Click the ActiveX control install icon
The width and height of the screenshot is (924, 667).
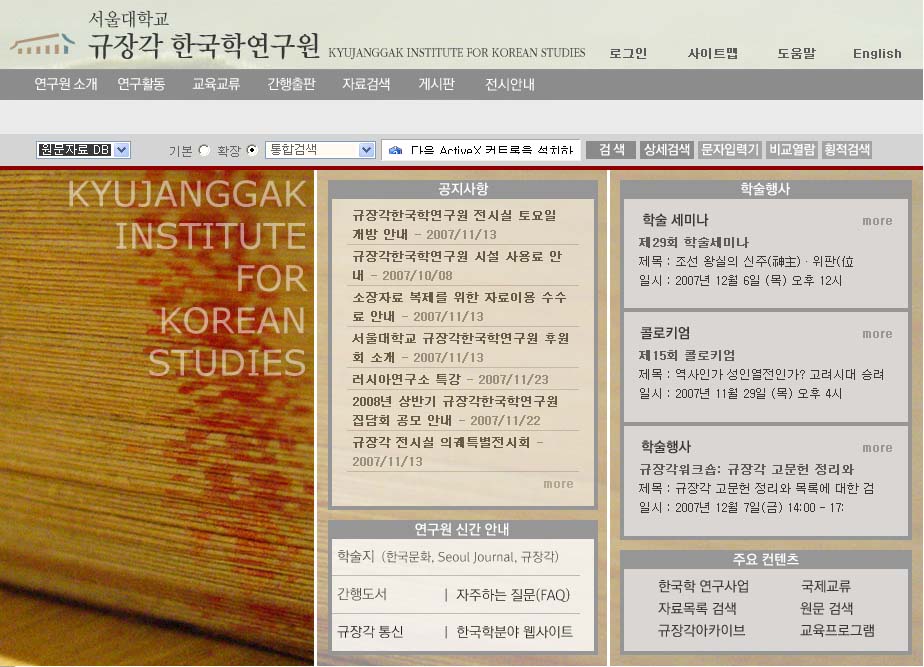(x=395, y=150)
